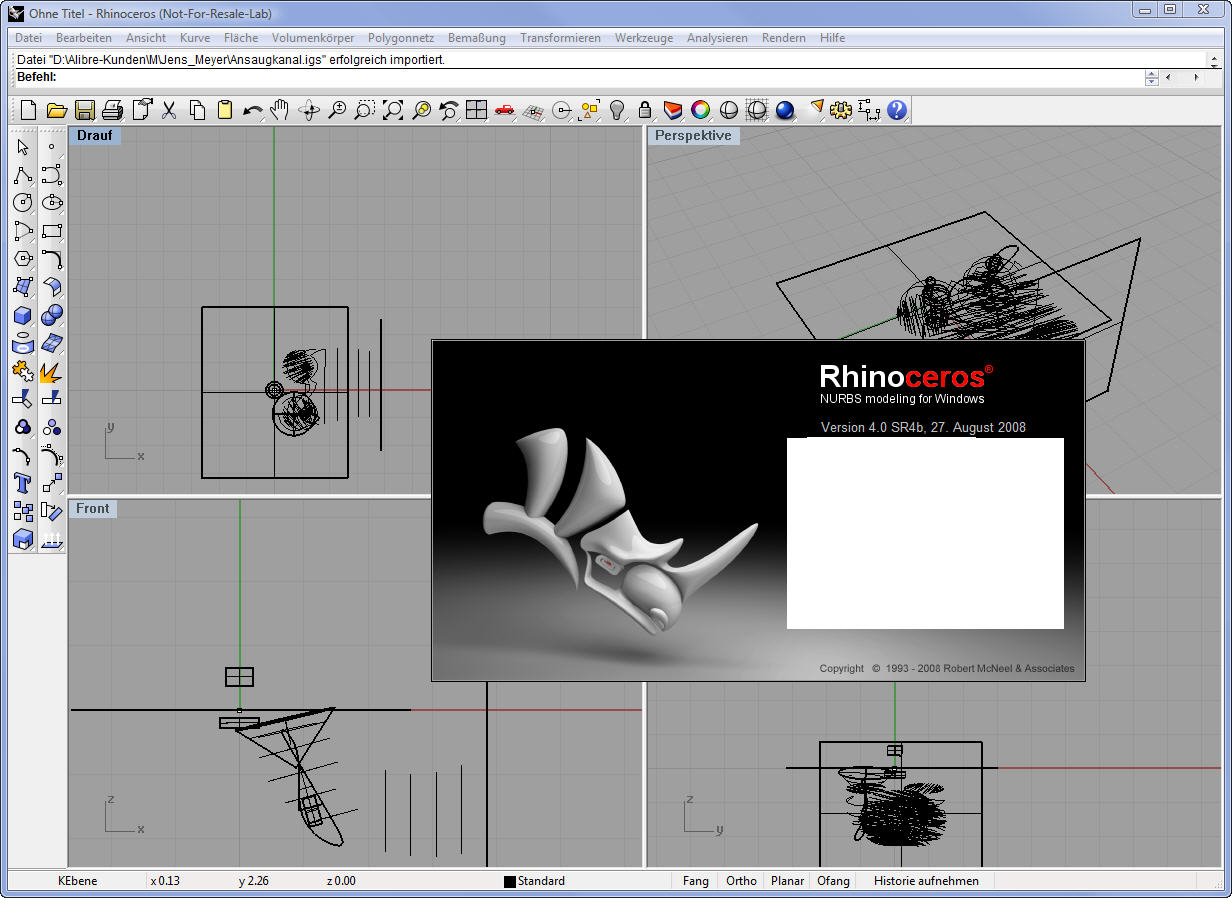Select the Rectangle tool in left toolbar
The image size is (1232, 898).
(x=52, y=231)
